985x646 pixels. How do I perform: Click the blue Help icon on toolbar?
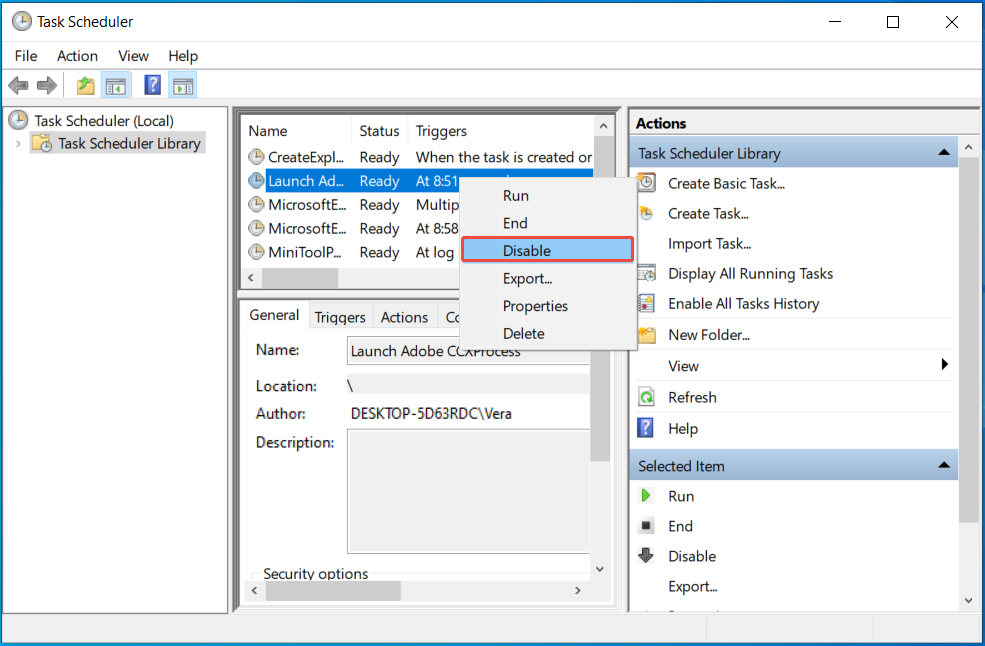click(x=152, y=85)
